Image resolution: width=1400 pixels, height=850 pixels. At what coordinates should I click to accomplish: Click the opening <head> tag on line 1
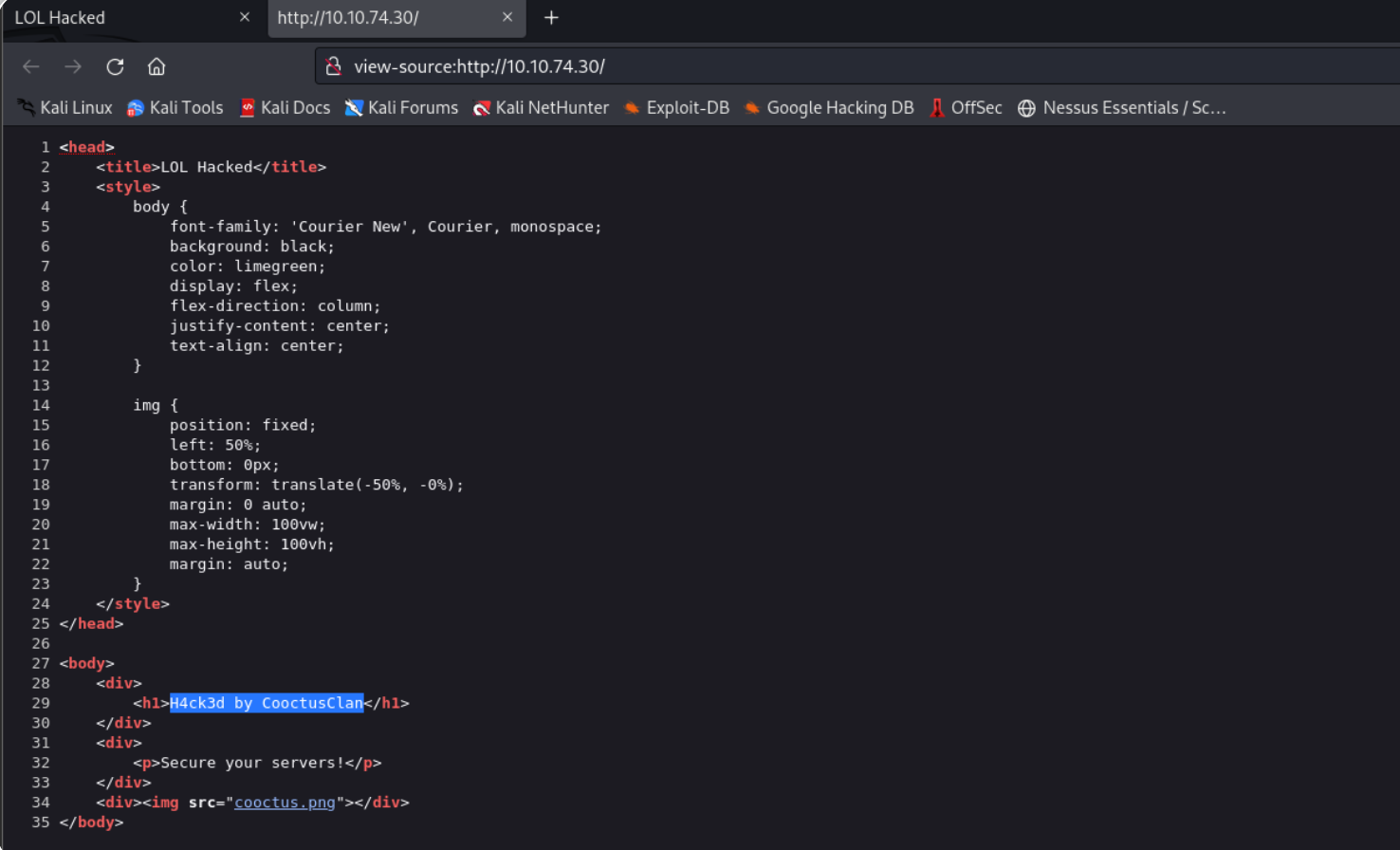coord(86,147)
